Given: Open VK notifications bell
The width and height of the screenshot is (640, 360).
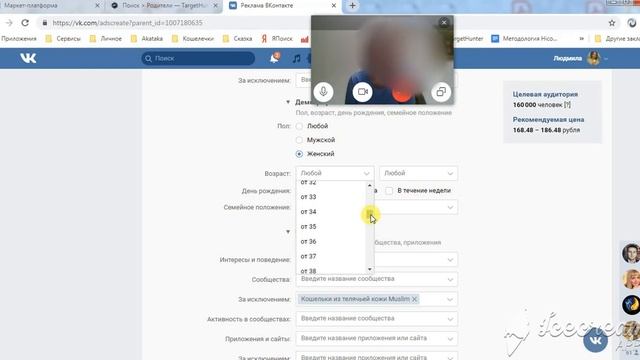Looking at the screenshot, I should [275, 58].
